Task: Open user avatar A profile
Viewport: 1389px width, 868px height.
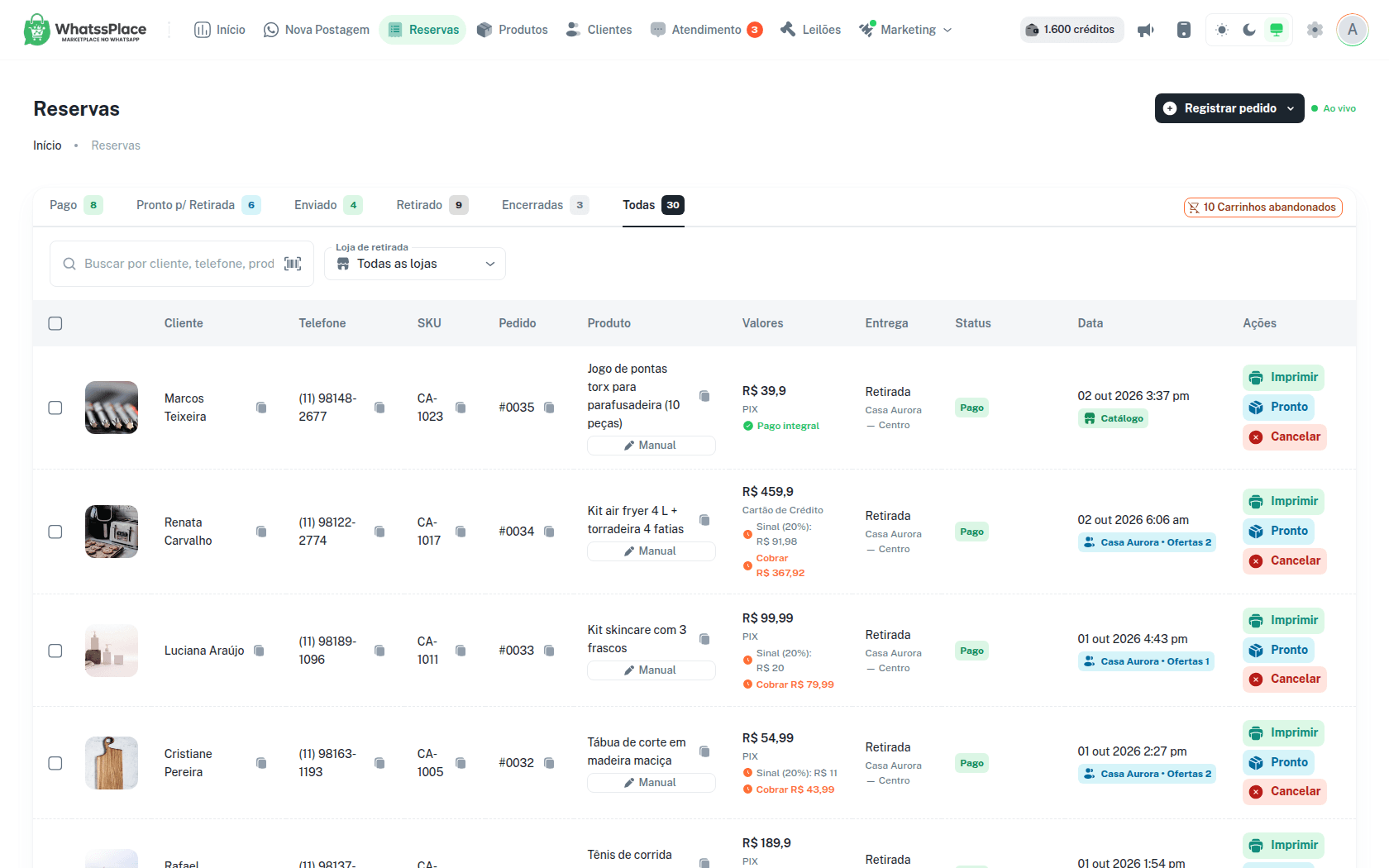Action: [x=1353, y=30]
